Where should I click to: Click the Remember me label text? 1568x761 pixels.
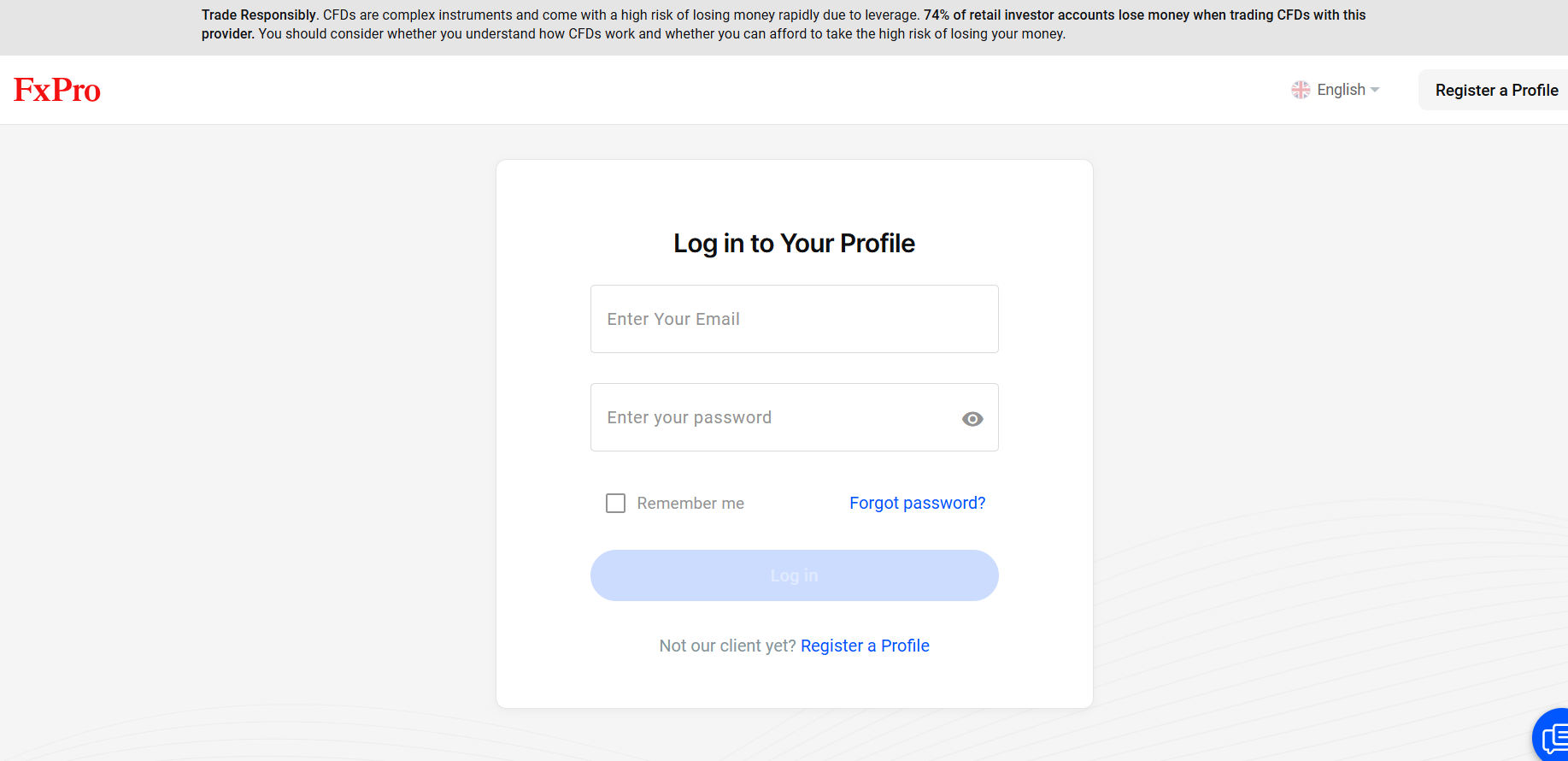pyautogui.click(x=690, y=504)
